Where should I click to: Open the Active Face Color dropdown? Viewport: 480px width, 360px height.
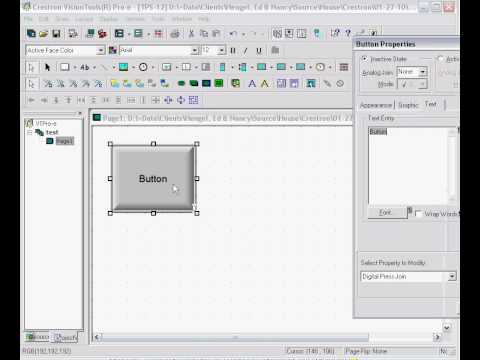[100, 50]
